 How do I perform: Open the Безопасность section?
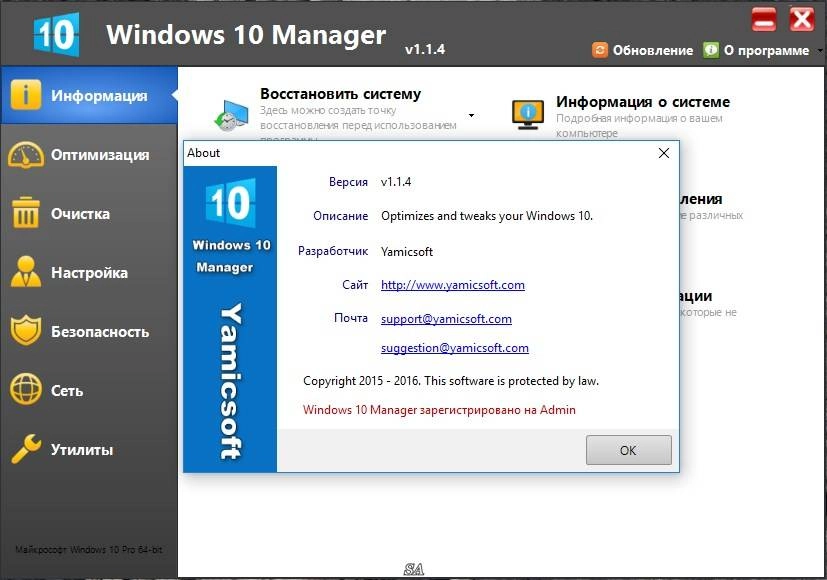[x=100, y=332]
